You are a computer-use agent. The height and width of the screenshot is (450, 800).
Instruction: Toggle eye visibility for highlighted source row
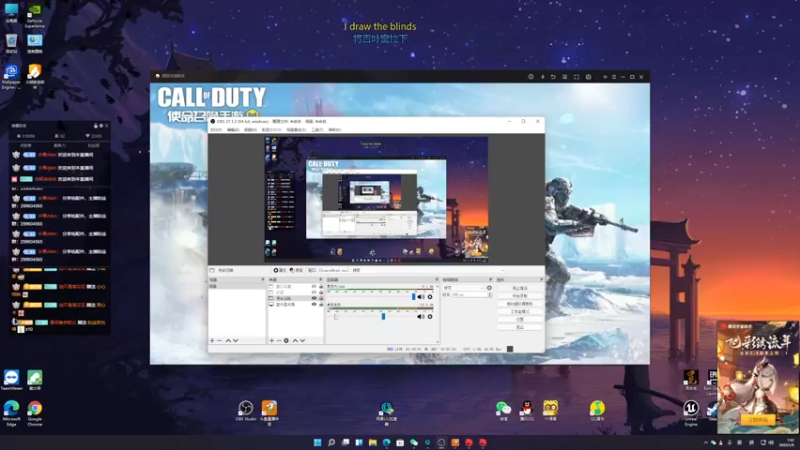314,298
